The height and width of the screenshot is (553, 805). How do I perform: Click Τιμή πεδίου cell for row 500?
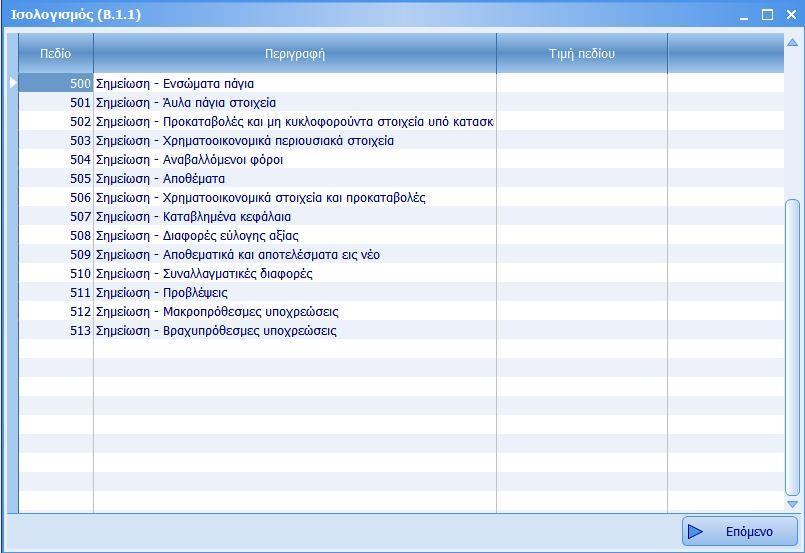point(582,83)
